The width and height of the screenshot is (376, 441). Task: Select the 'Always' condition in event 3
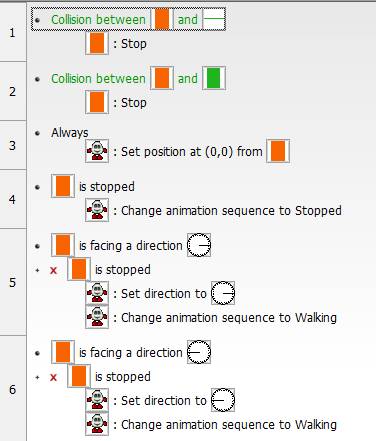coord(70,133)
